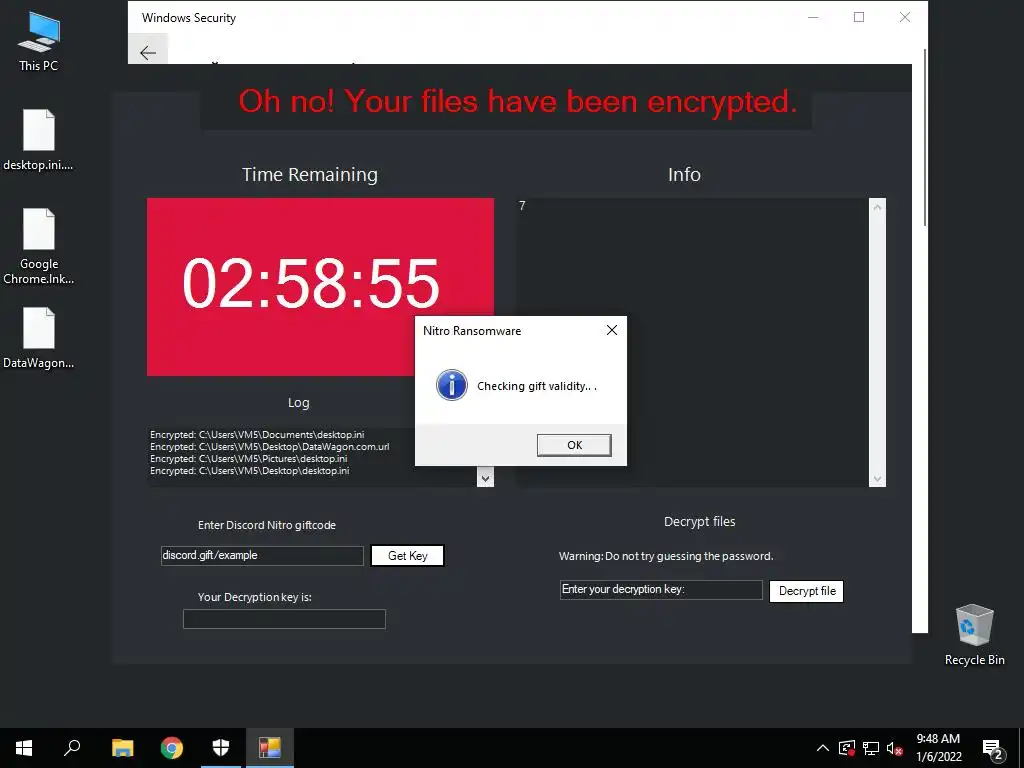Click Info panel scroll up arrow
This screenshot has height=768, width=1024.
[877, 207]
